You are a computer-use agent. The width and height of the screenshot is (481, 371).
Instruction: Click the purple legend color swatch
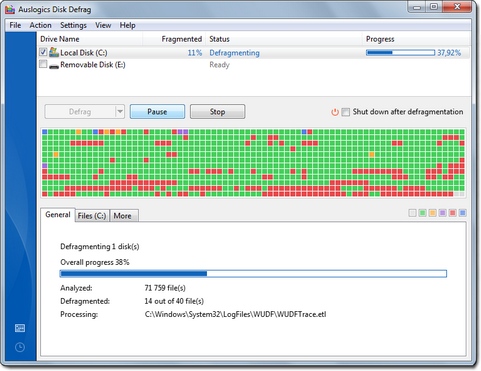pos(442,213)
